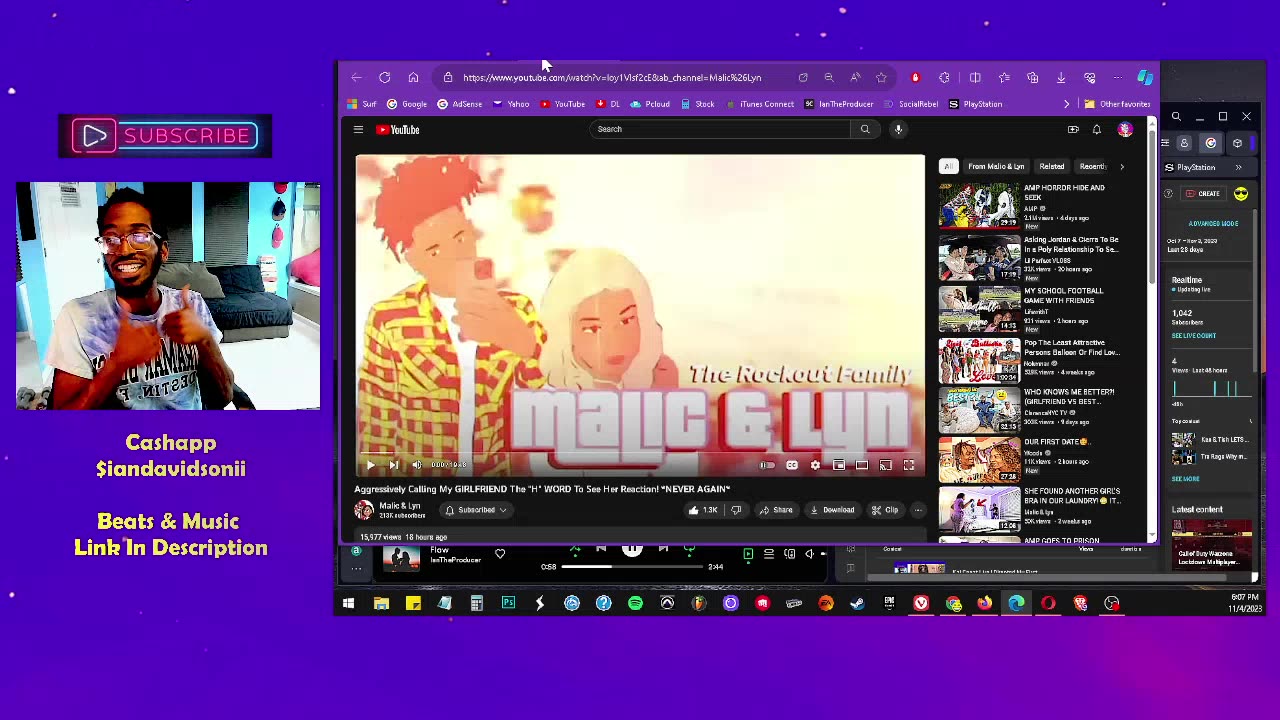Image resolution: width=1280 pixels, height=720 pixels.
Task: Click CREATE in side panel
Action: tap(1203, 194)
